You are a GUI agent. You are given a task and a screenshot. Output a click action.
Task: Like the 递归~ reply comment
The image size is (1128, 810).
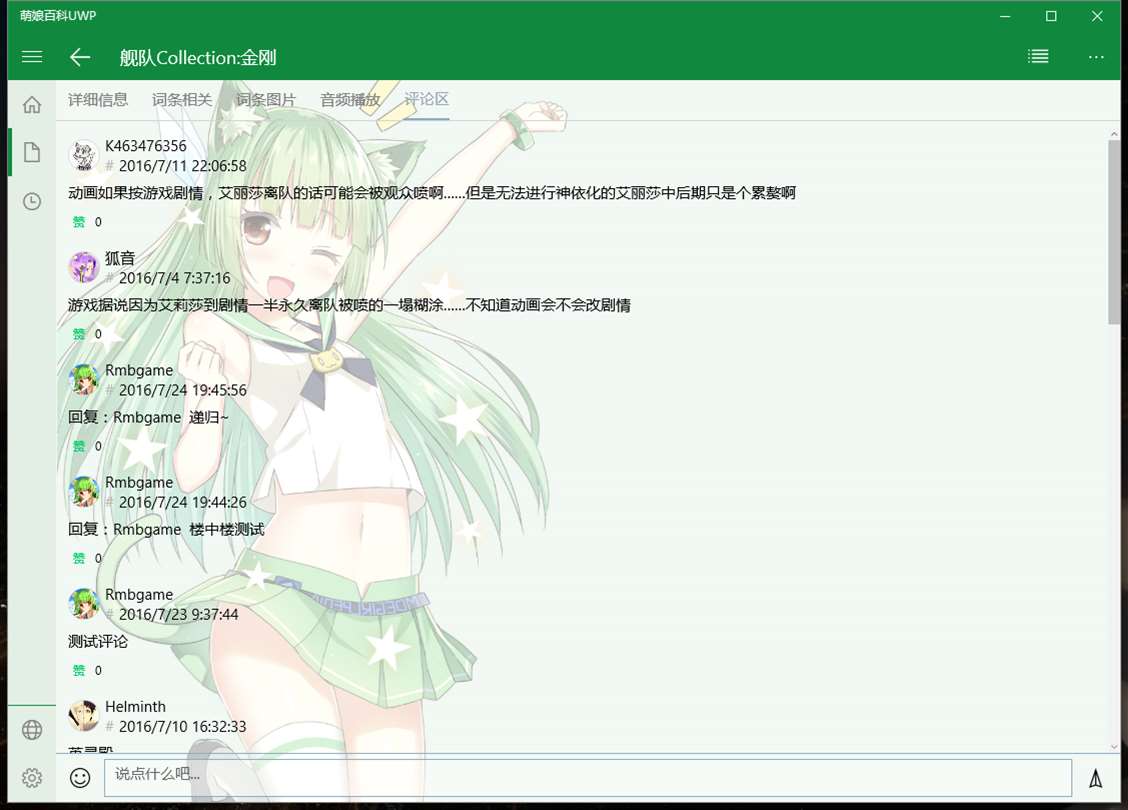(78, 446)
